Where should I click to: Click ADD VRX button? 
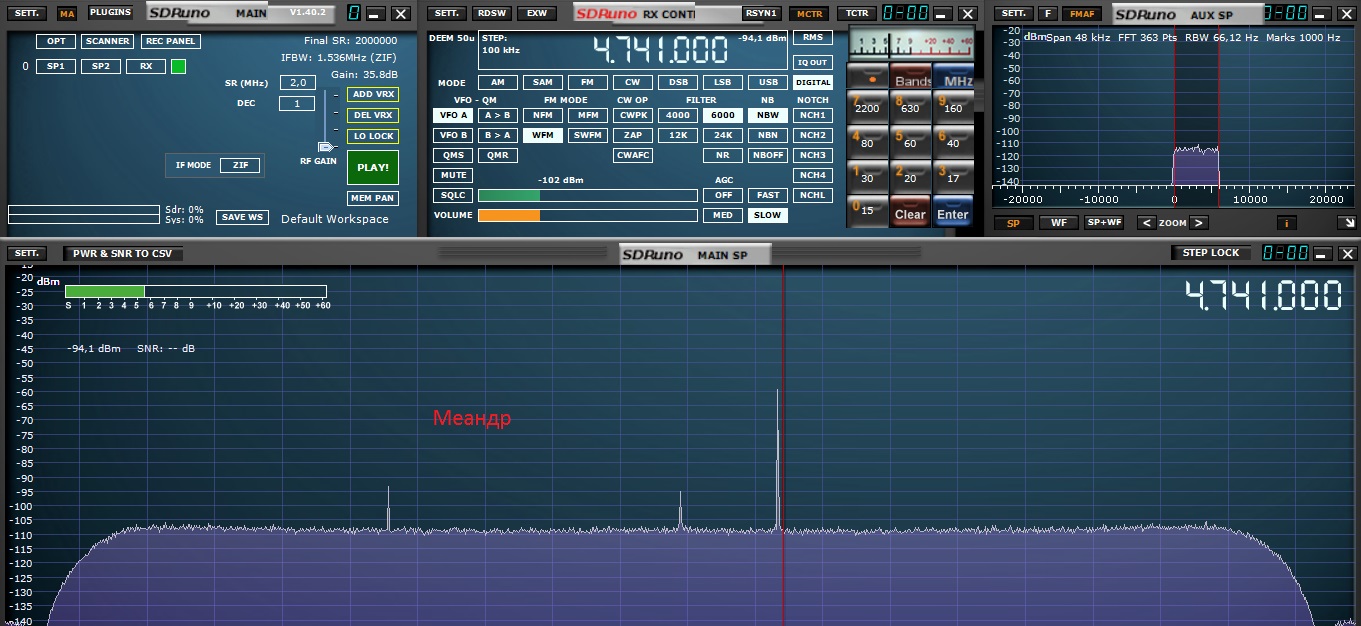click(372, 94)
